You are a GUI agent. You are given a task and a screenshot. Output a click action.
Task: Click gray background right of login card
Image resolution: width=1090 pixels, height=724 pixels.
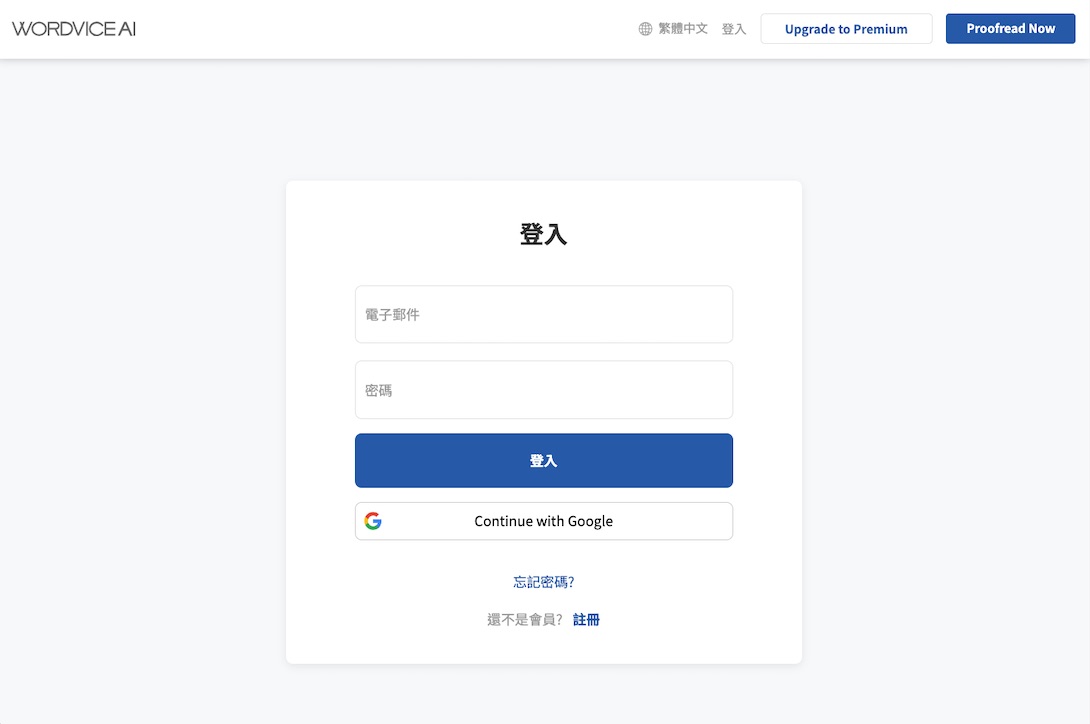[x=945, y=417]
